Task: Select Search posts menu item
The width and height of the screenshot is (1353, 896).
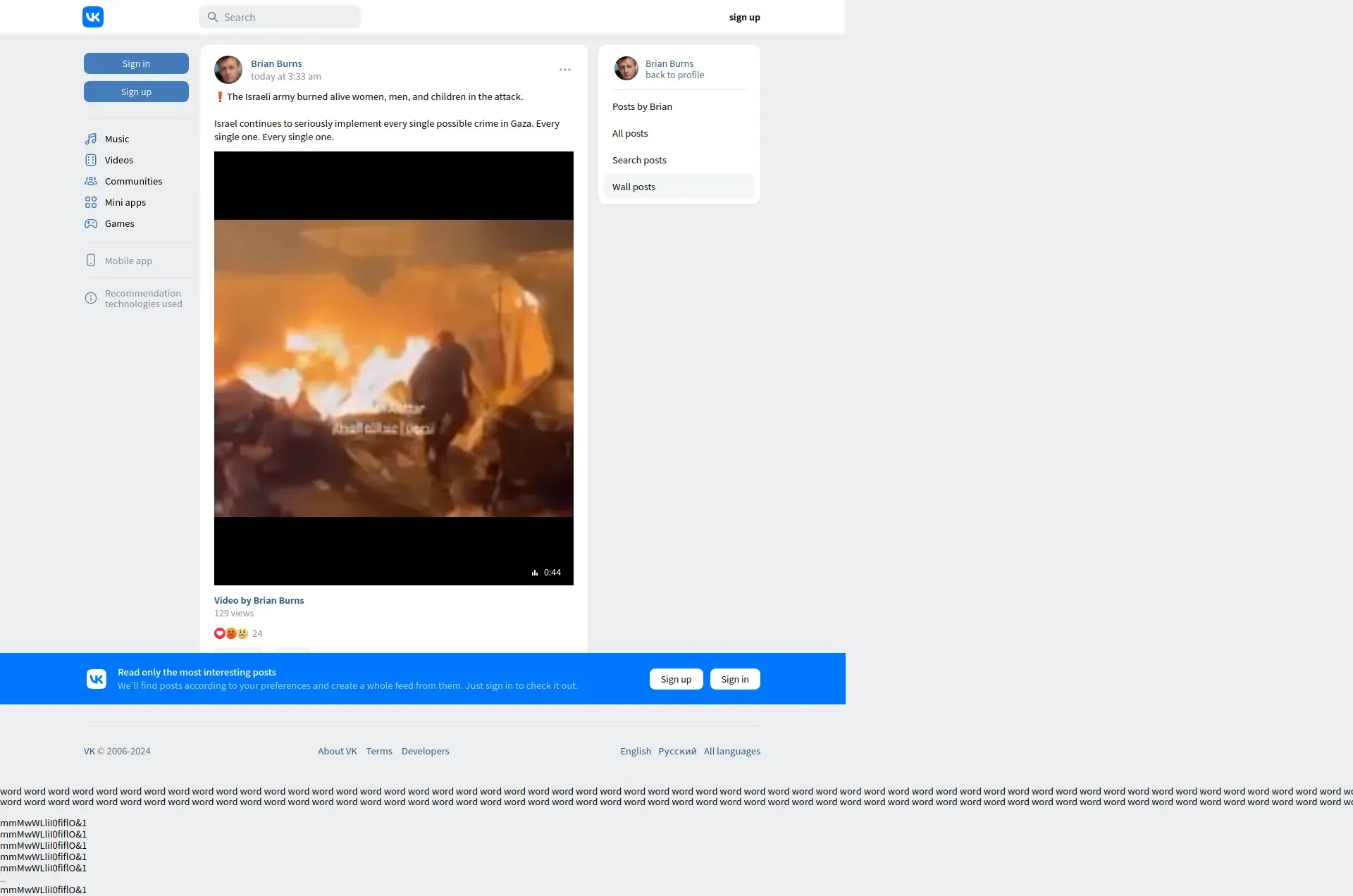Action: tap(639, 160)
